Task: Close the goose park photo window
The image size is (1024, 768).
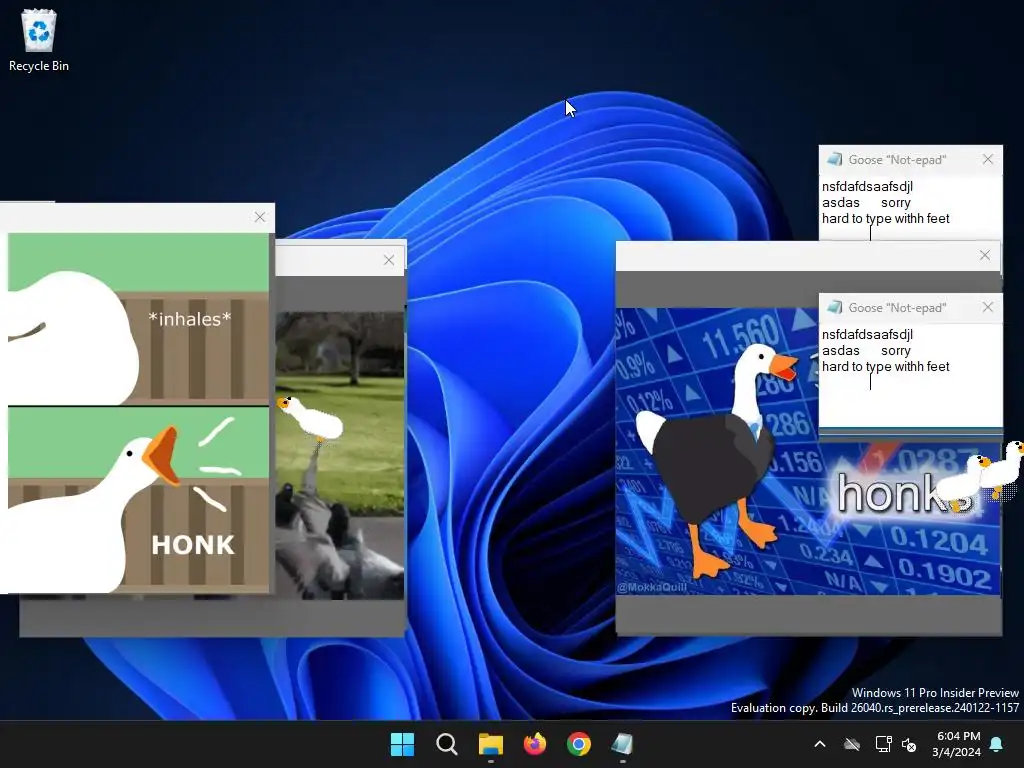Action: (x=389, y=260)
